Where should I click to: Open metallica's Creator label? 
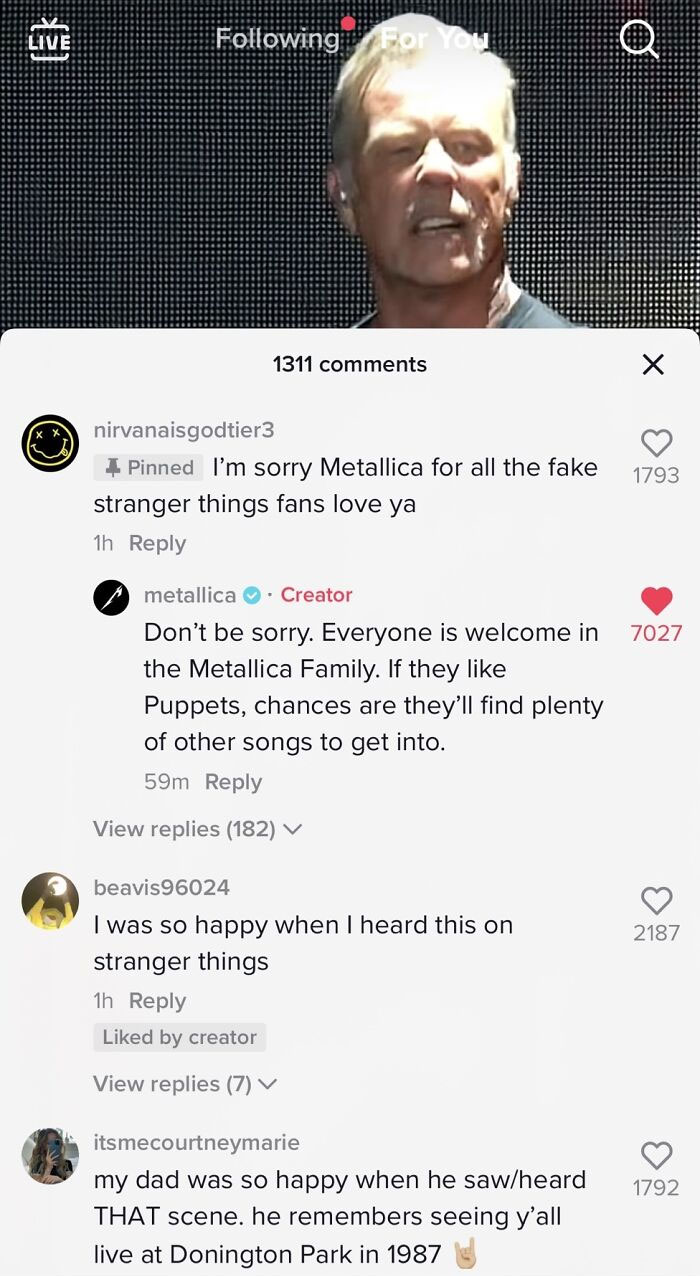coord(316,595)
